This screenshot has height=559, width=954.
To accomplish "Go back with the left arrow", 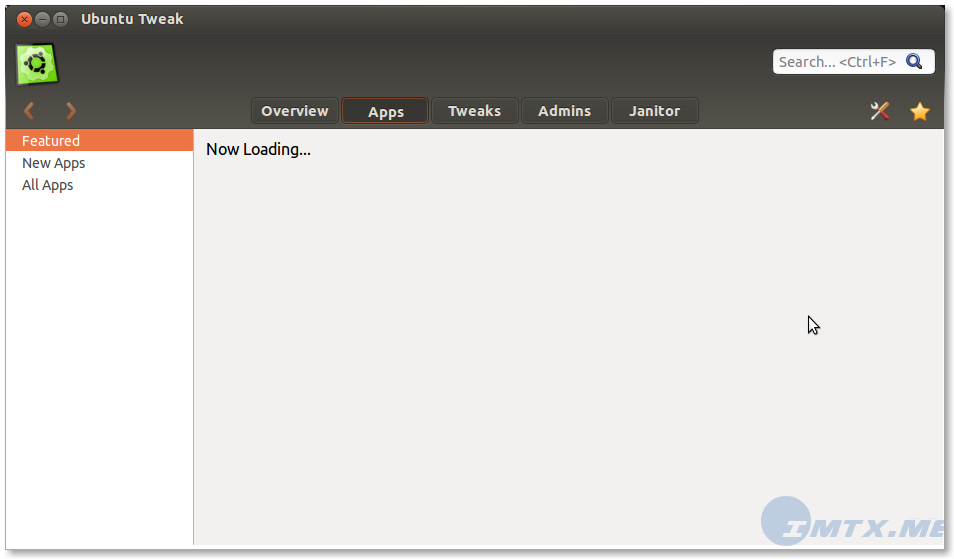I will (29, 111).
